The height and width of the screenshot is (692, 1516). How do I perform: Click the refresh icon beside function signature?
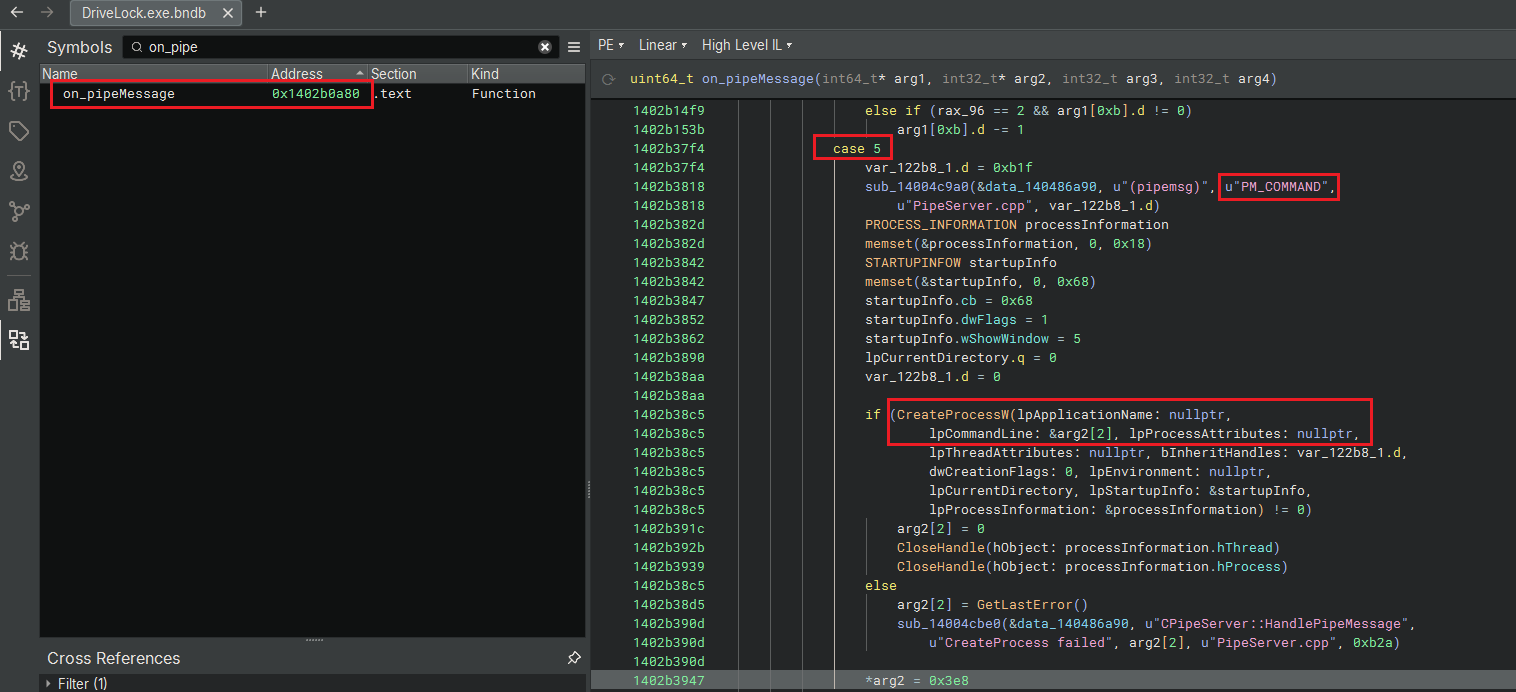(607, 80)
